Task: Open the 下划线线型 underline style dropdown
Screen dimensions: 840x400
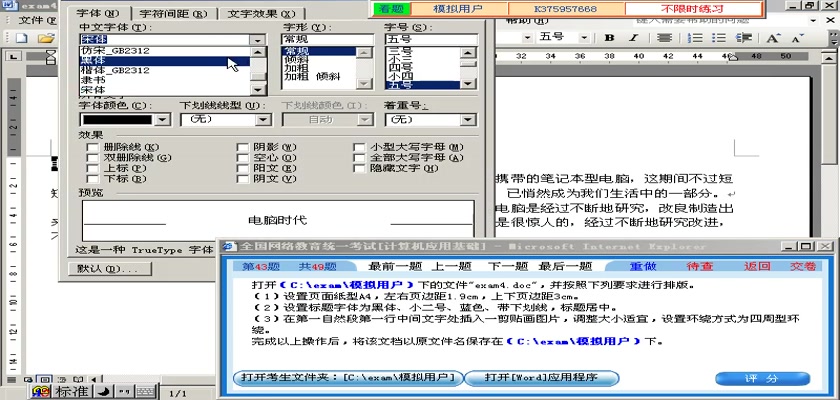Action: tap(263, 119)
